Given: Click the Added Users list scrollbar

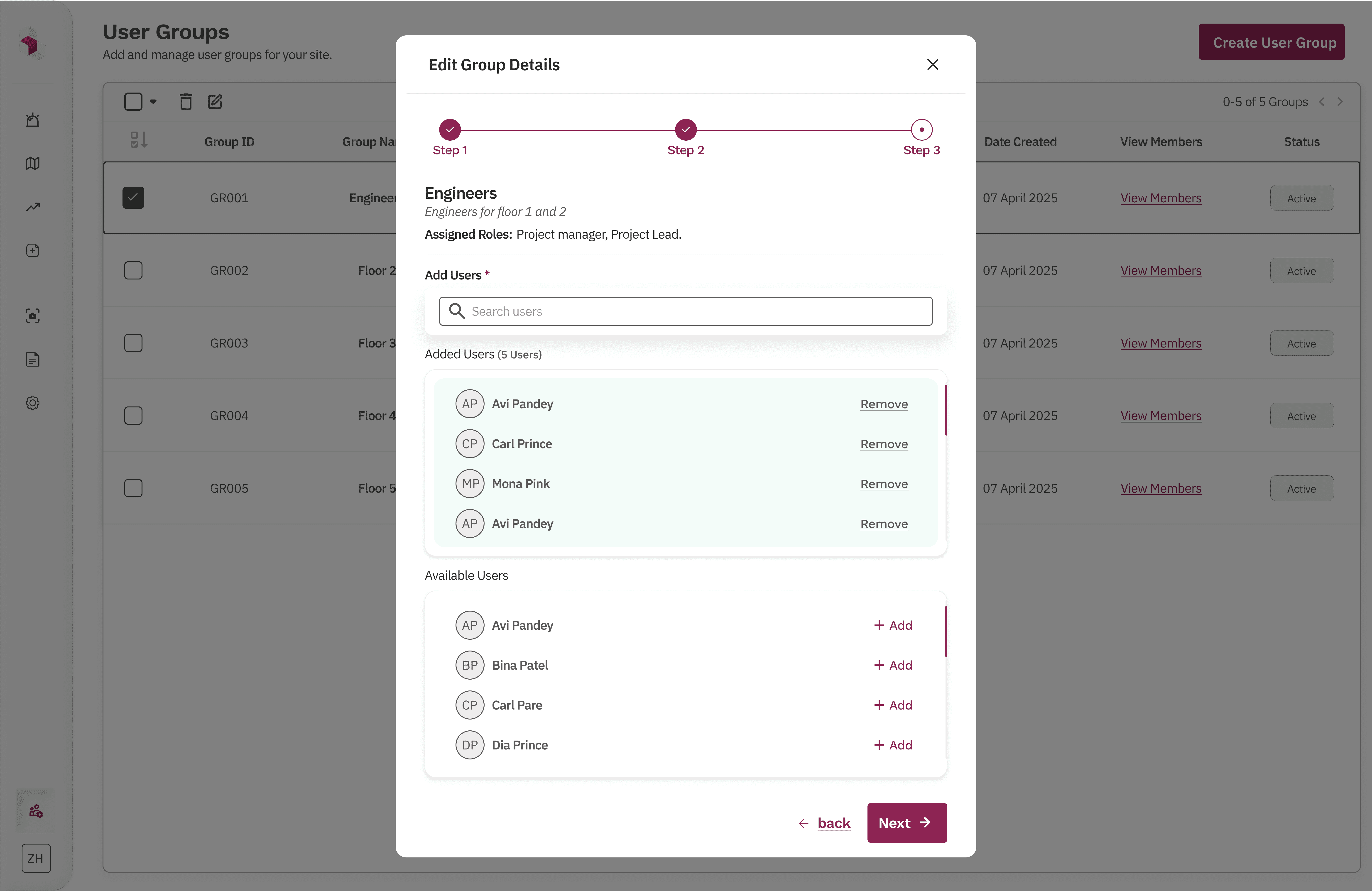Looking at the screenshot, I should pos(946,410).
